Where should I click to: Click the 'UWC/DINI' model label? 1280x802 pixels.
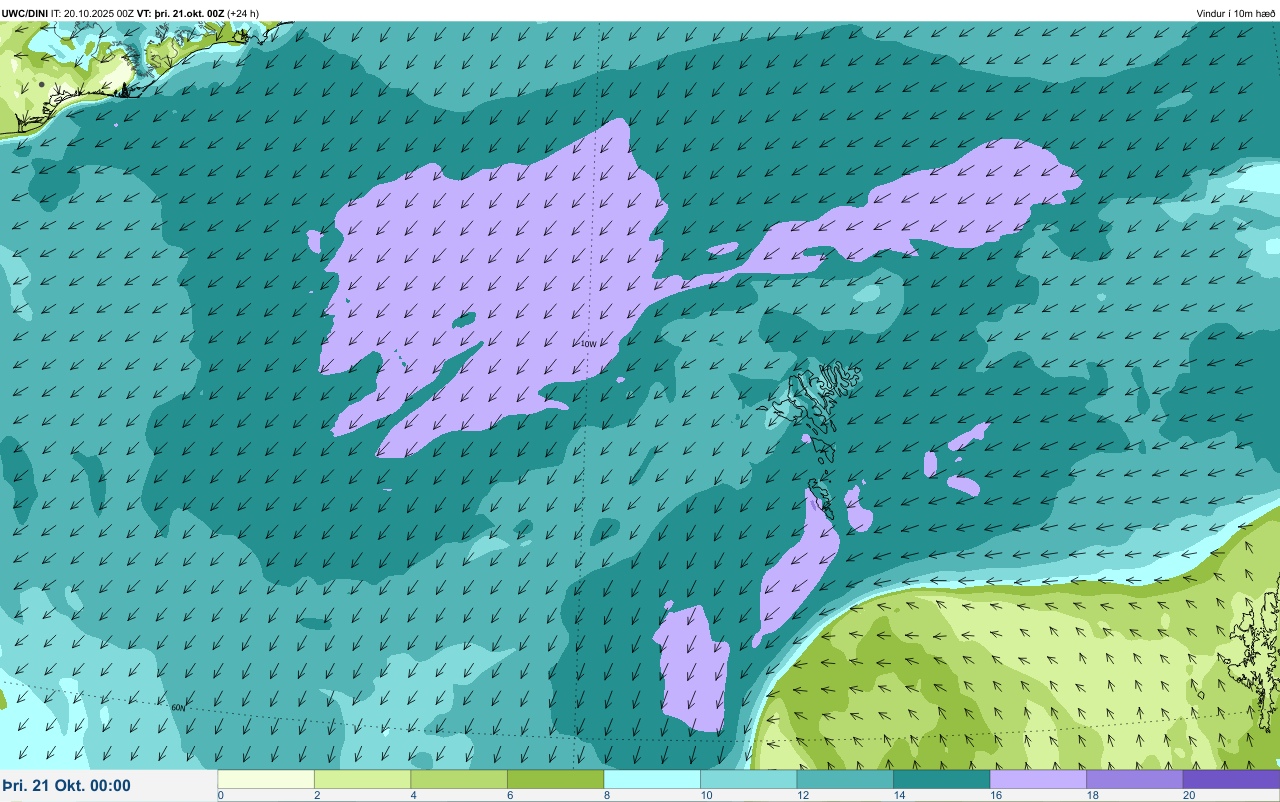click(x=25, y=13)
